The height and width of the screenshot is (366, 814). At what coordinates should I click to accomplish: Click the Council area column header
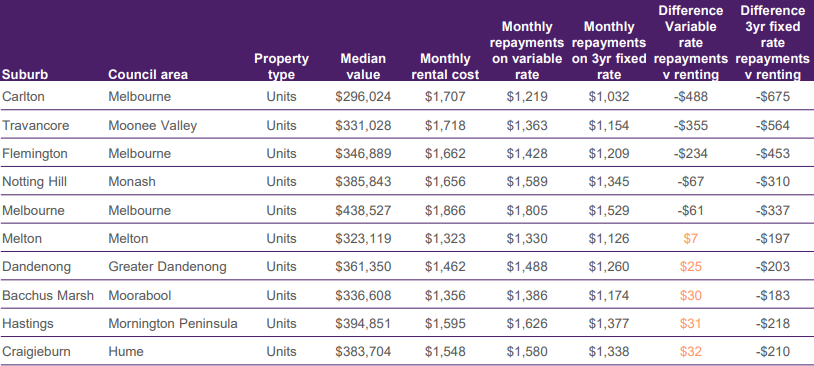148,75
